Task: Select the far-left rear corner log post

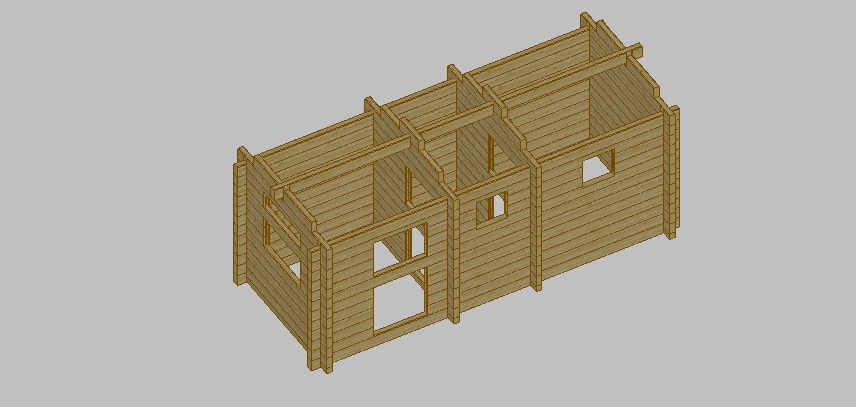Action: 240,218
